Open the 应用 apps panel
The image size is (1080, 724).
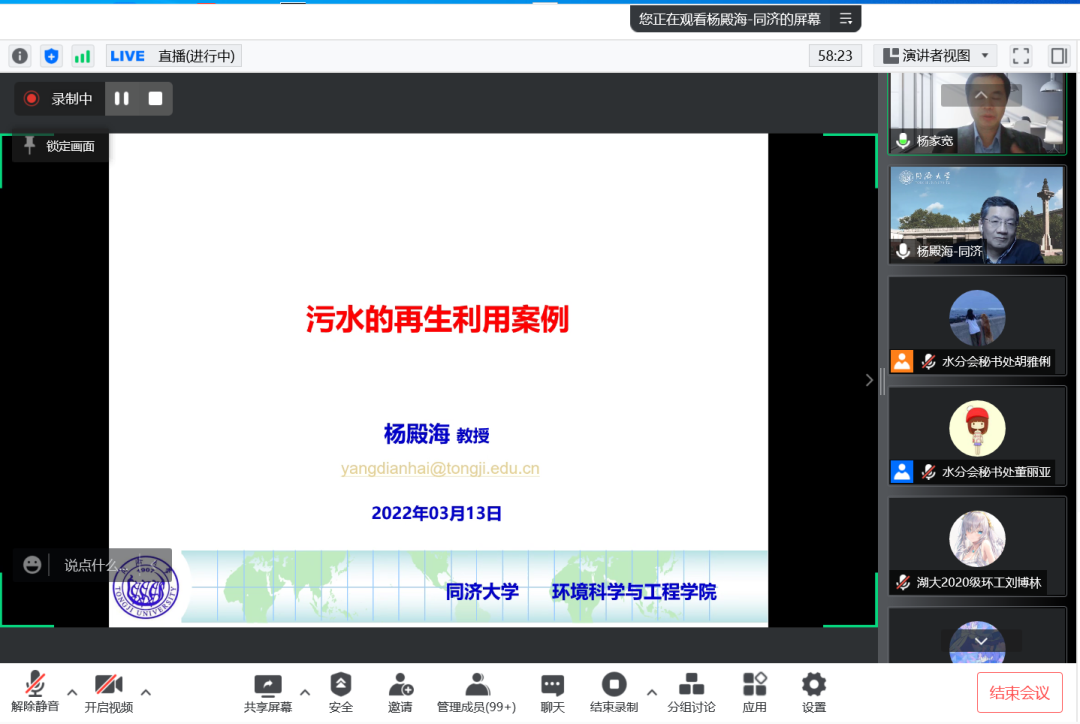(754, 692)
